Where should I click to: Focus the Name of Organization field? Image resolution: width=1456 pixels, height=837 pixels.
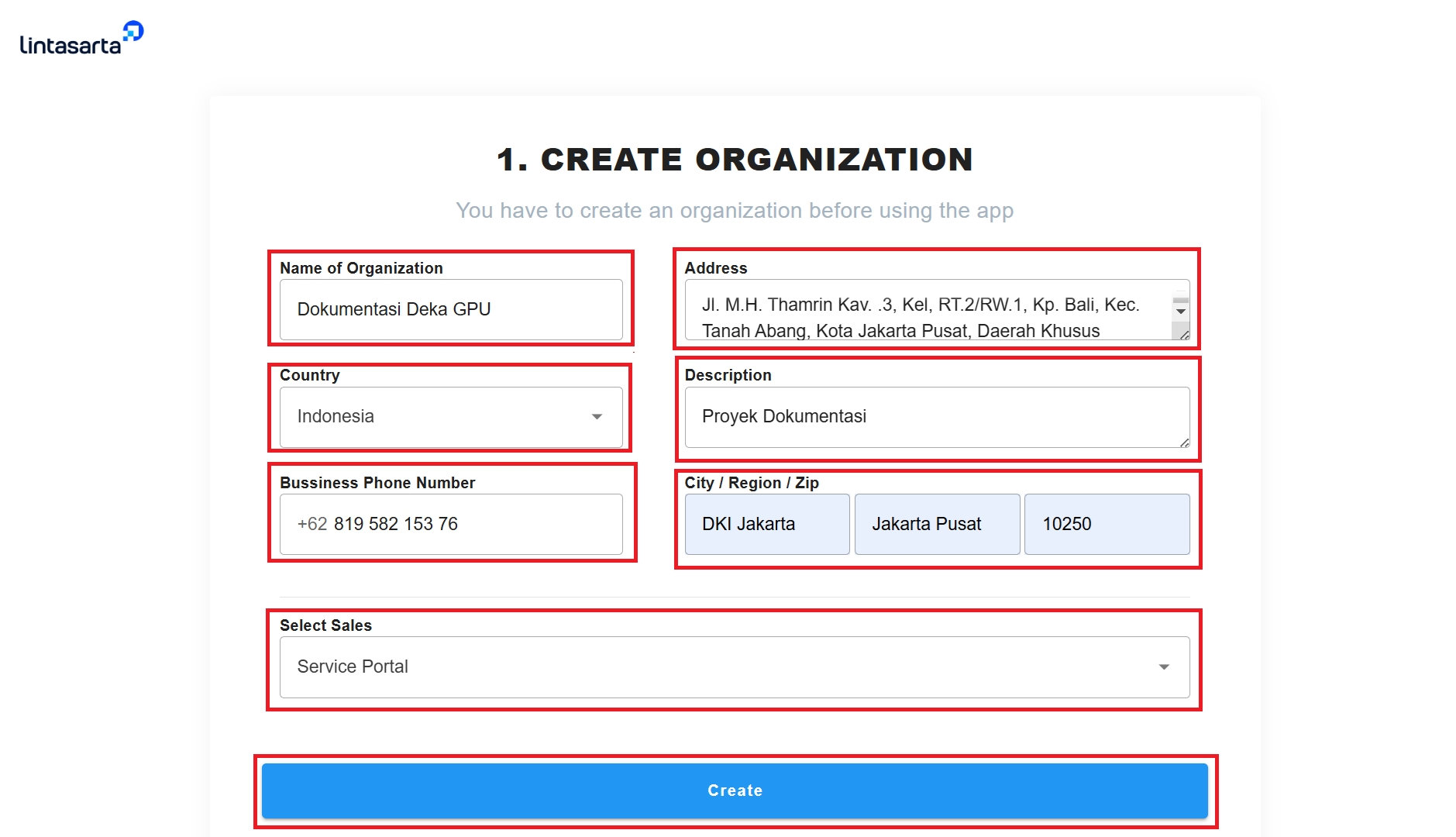[450, 309]
